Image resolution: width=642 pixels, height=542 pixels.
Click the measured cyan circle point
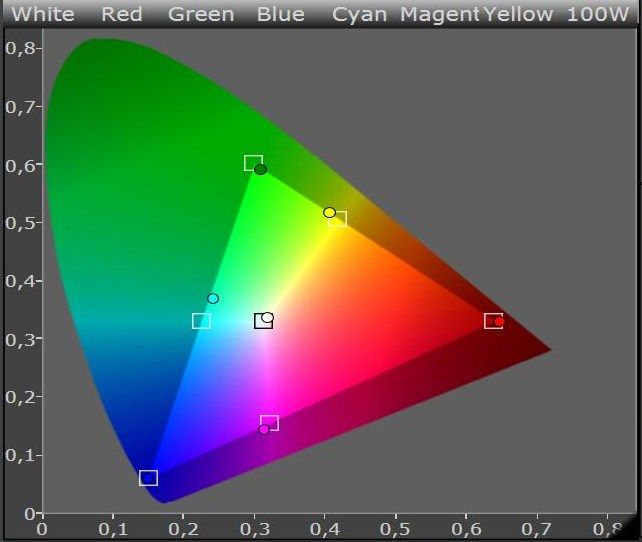point(213,298)
